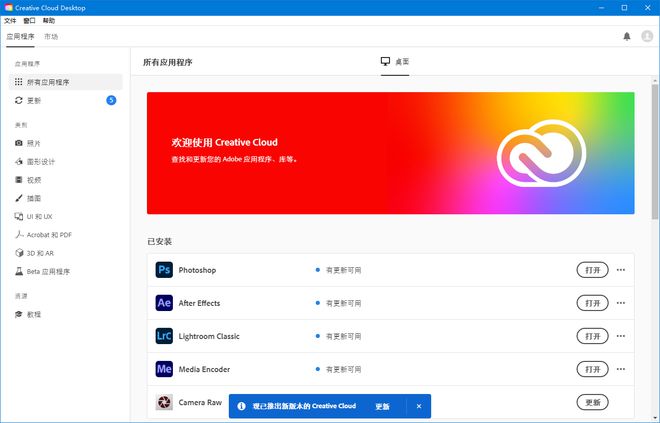Click the Camera Raw app icon
The image size is (660, 423).
(x=164, y=402)
